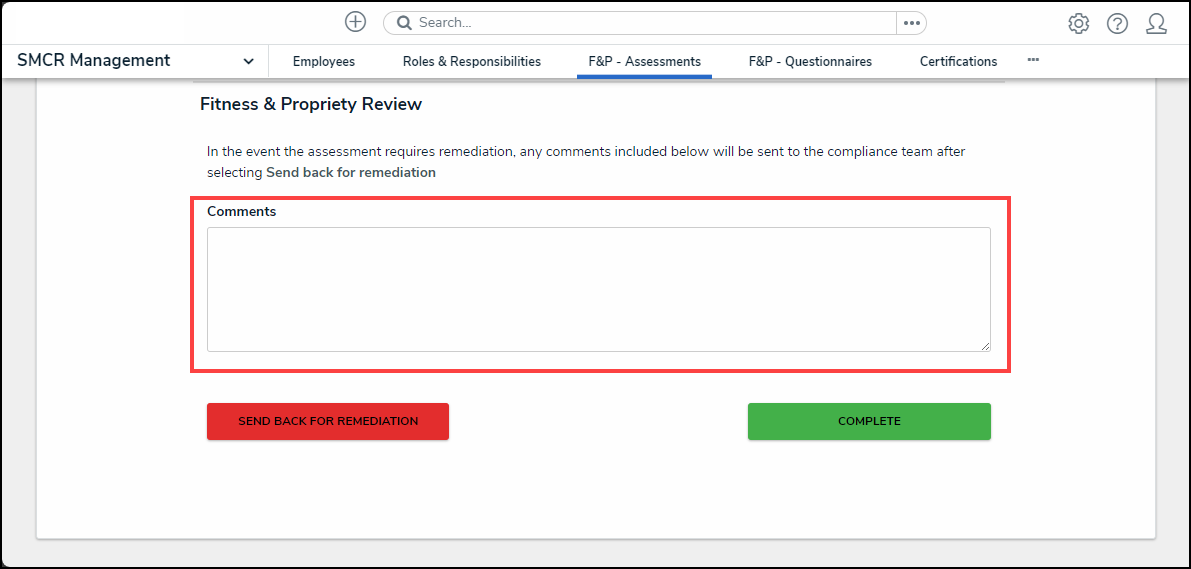This screenshot has height=569, width=1191.
Task: Open the user profile icon
Action: pyautogui.click(x=1156, y=24)
